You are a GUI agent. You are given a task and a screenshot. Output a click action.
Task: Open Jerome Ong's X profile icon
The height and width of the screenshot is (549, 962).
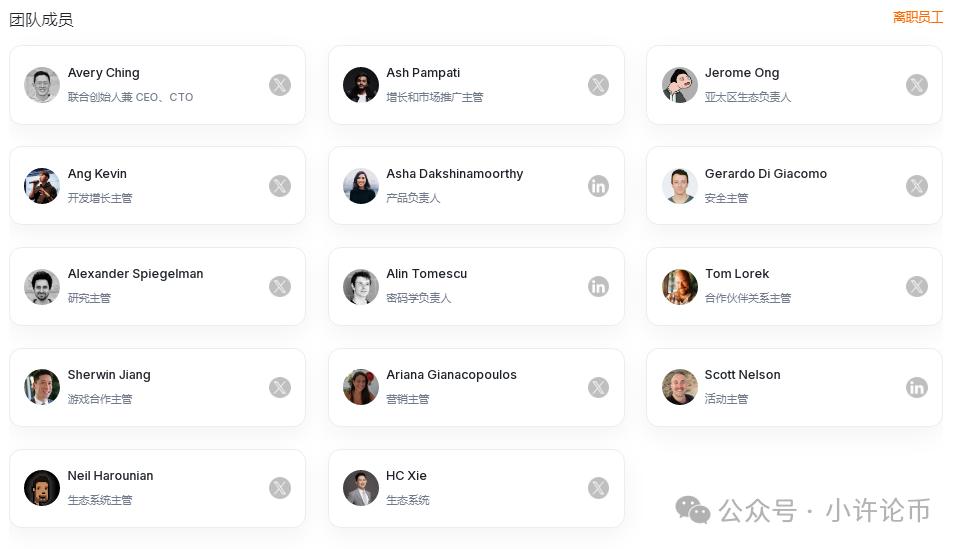[917, 85]
